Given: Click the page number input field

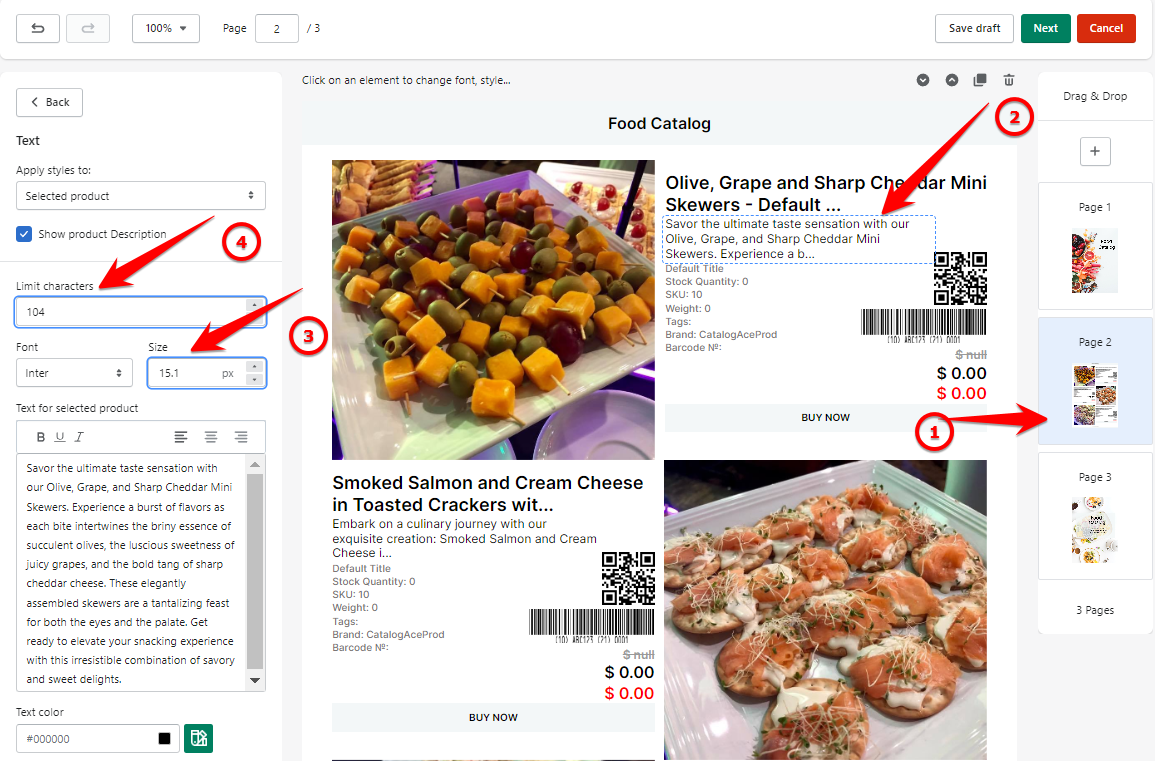Looking at the screenshot, I should point(276,28).
